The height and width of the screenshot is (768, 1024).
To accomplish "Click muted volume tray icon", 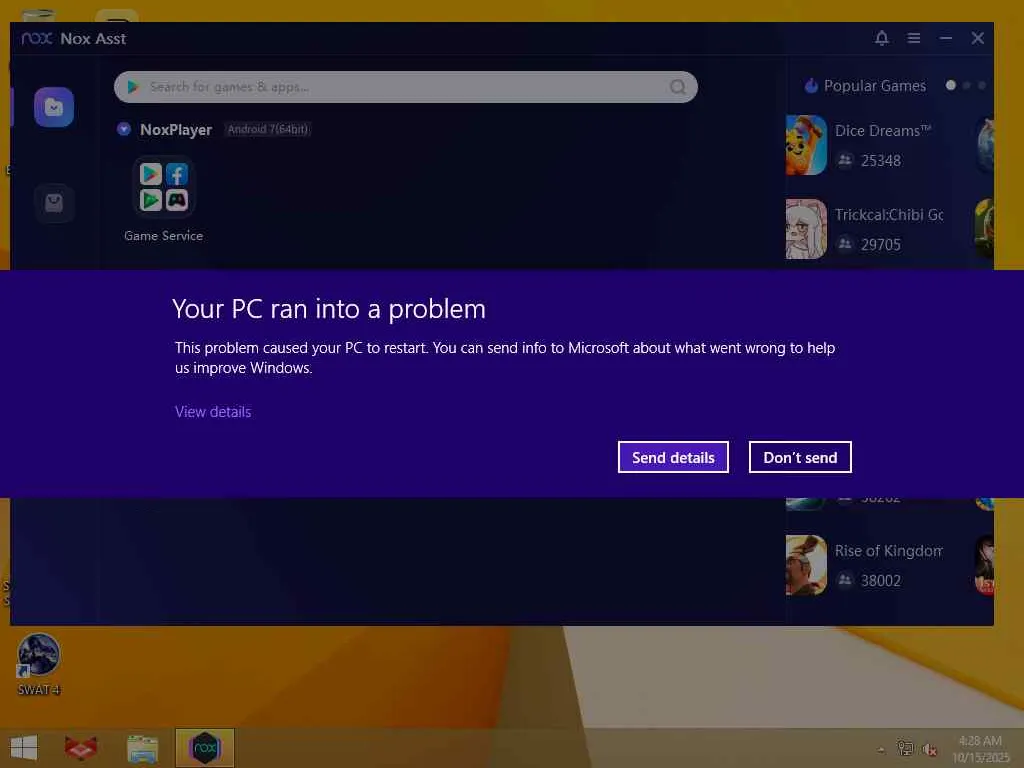I will pos(929,749).
